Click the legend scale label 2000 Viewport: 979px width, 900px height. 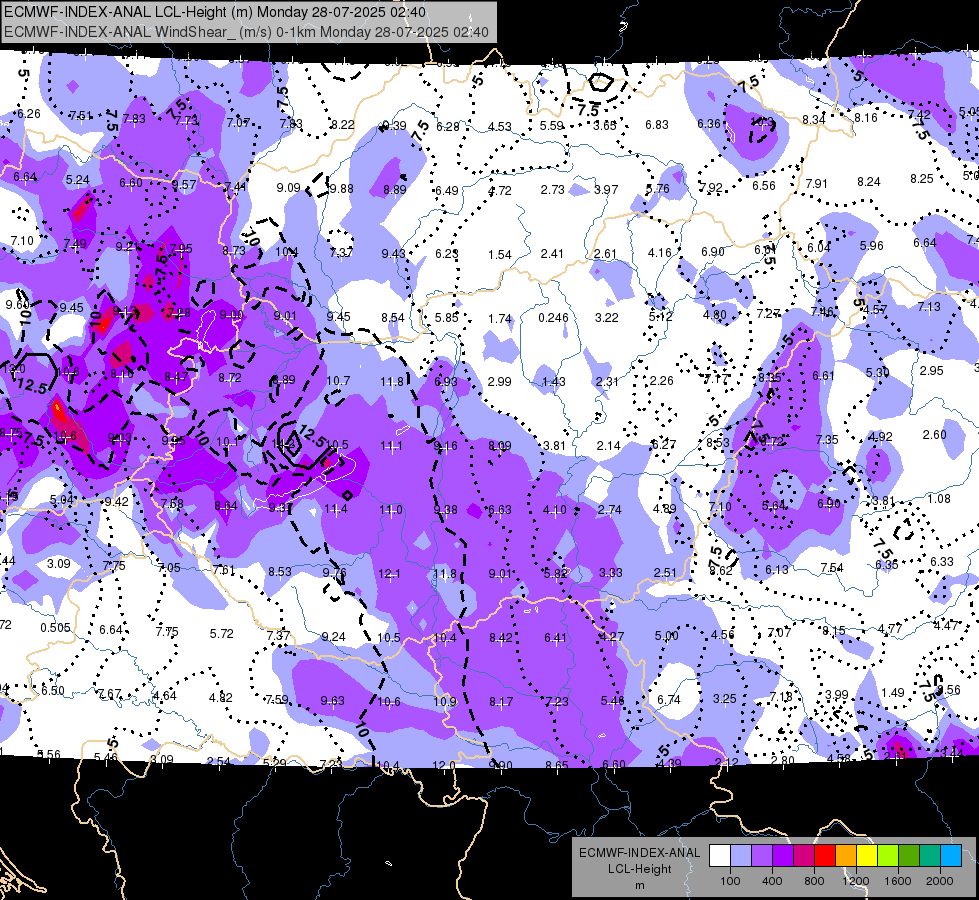click(940, 881)
